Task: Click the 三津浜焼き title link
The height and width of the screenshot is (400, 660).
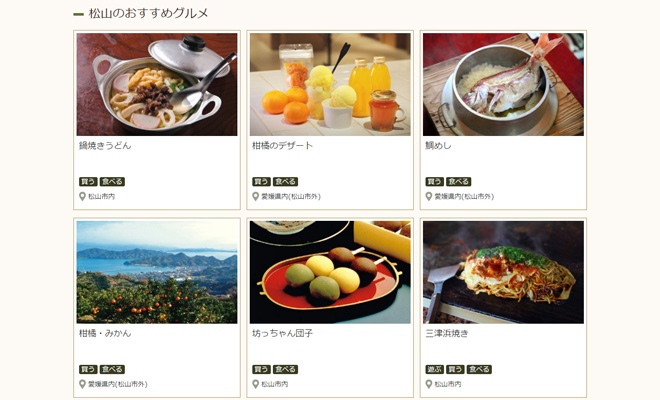Action: tap(447, 333)
